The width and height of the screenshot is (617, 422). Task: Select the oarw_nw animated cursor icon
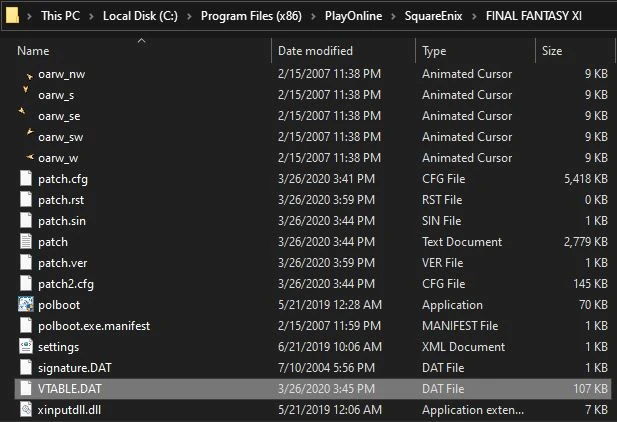26,74
